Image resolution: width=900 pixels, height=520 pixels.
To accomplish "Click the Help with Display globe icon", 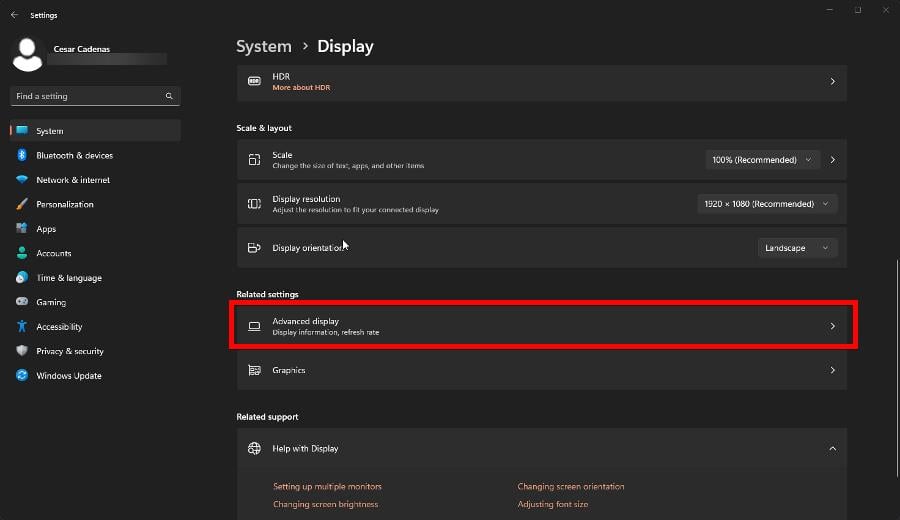I will 254,448.
